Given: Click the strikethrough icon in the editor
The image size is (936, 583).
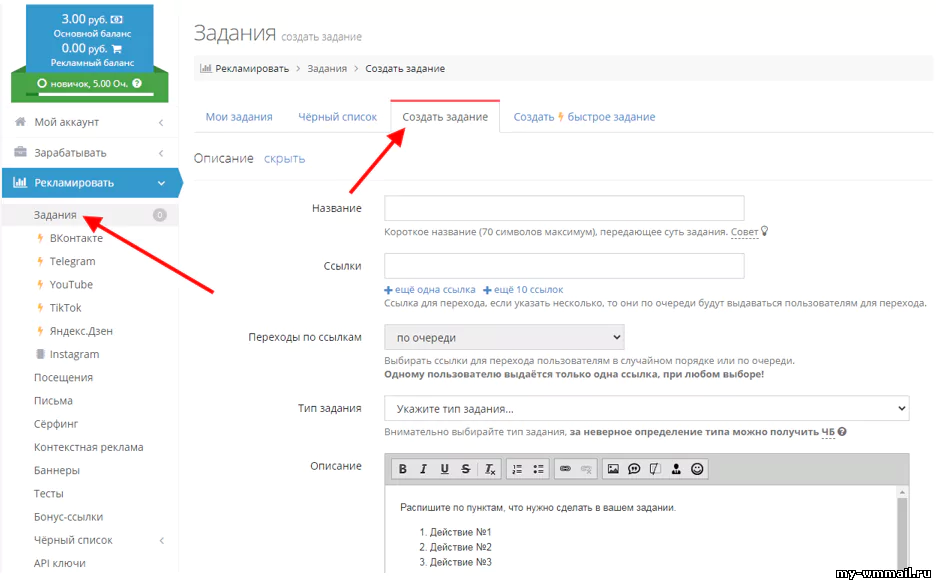Looking at the screenshot, I should 466,468.
